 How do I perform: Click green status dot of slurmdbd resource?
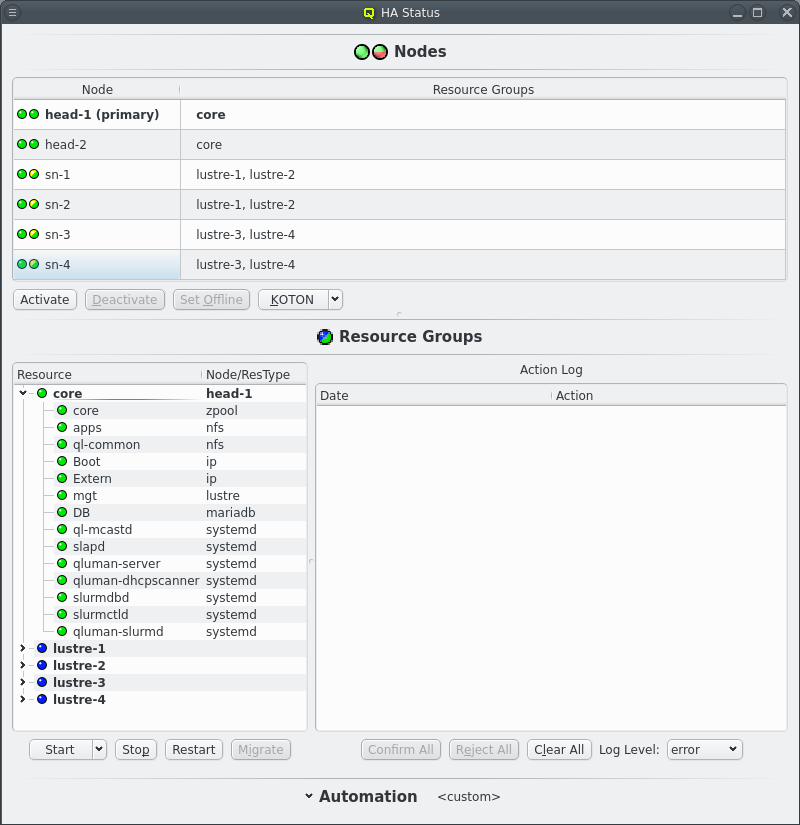62,597
